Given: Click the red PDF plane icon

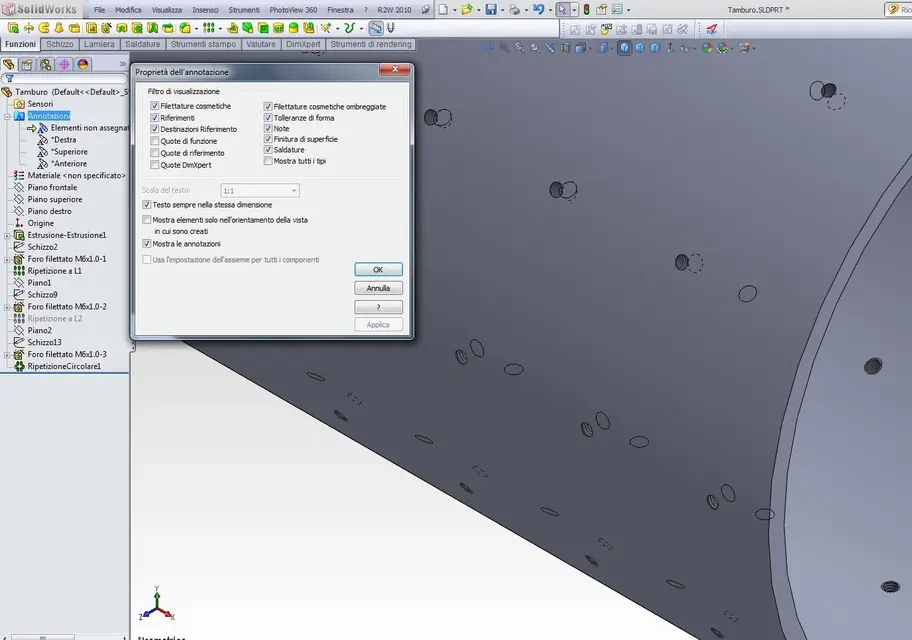Looking at the screenshot, I should point(712,29).
